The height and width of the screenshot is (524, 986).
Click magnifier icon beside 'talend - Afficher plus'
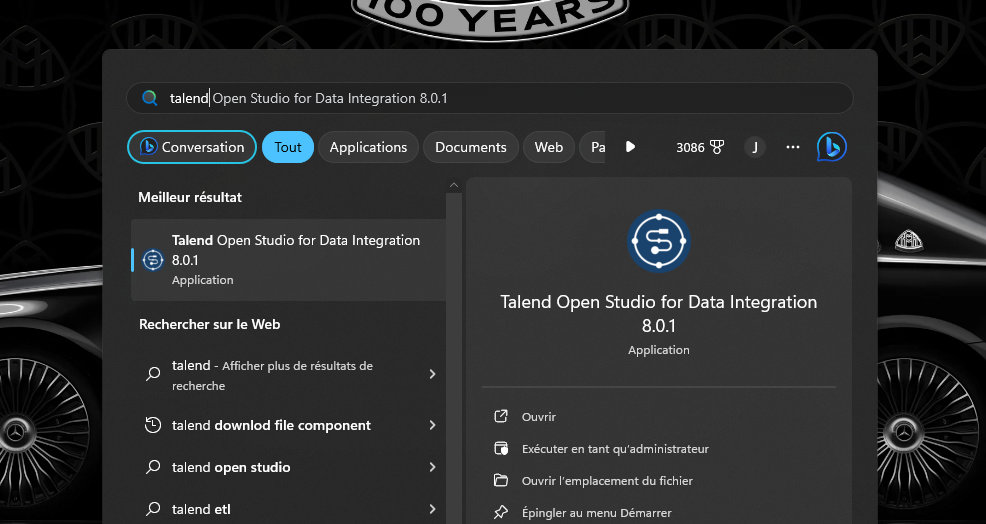[153, 374]
